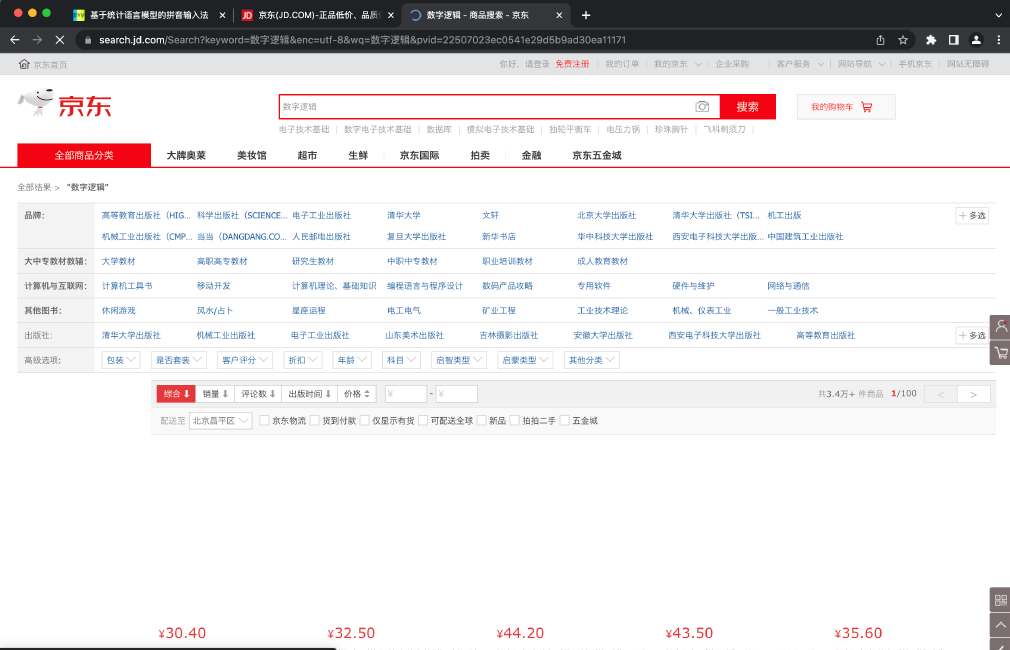Screen dimensions: 1010x650
Task: Open the 北京昌平区 delivery location dropdown
Action: tap(220, 421)
